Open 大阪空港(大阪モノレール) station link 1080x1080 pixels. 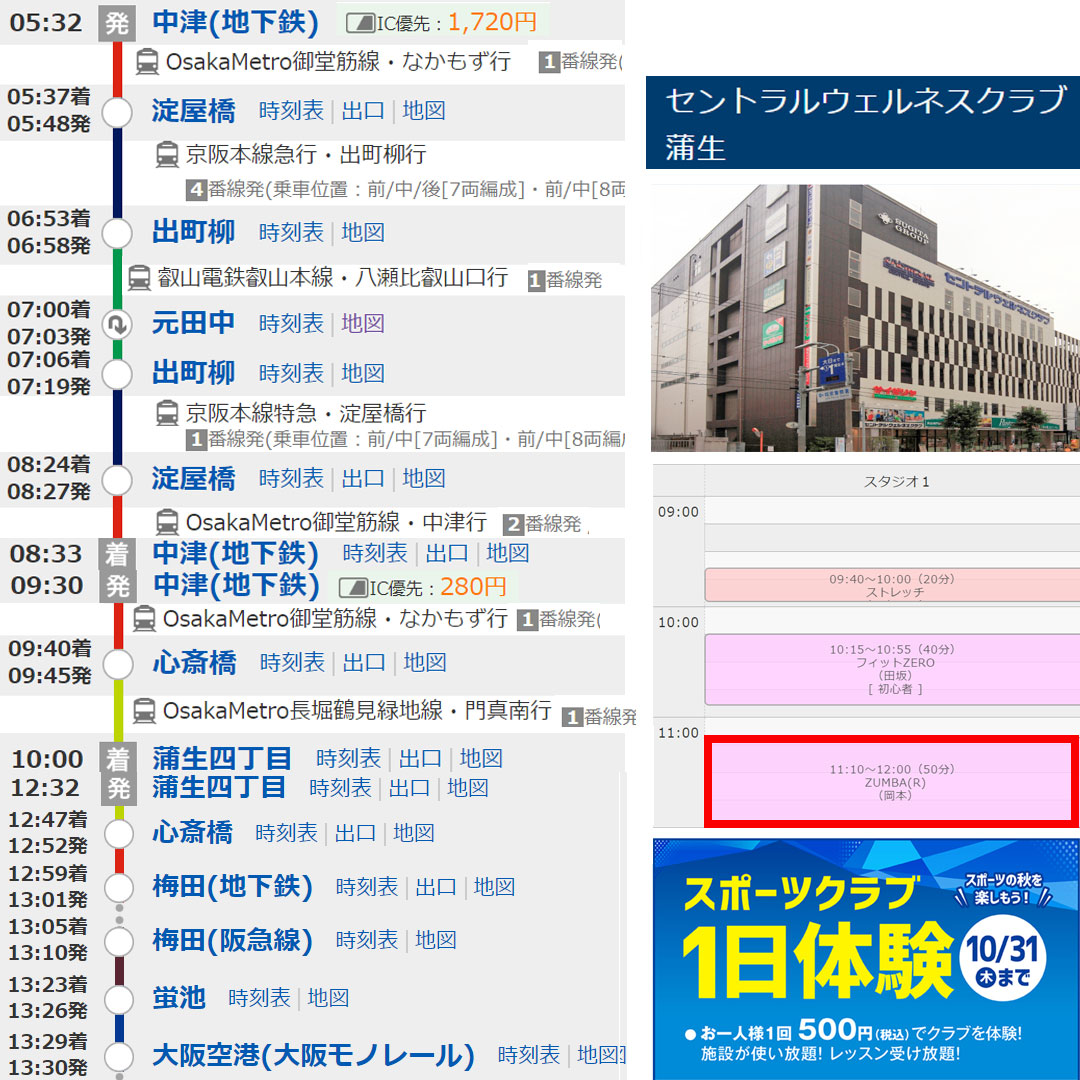(313, 1055)
